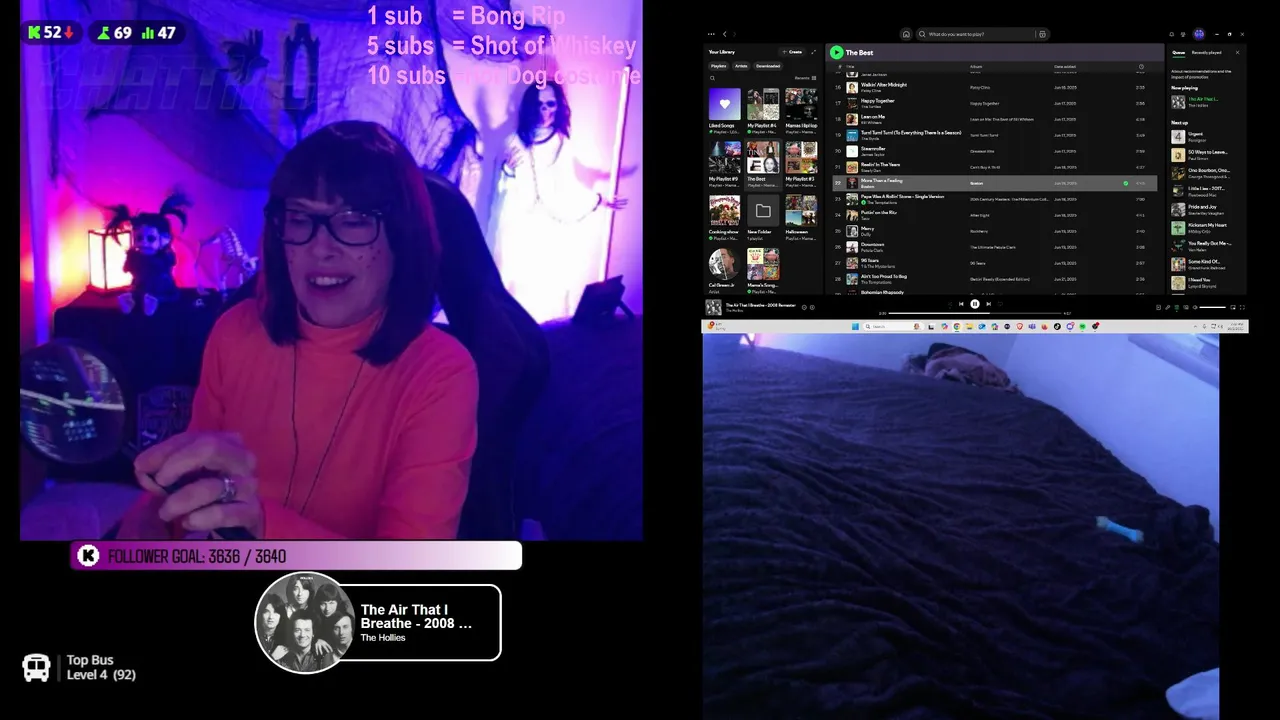This screenshot has width=1280, height=720.
Task: Open the New Folder library item
Action: point(763,217)
